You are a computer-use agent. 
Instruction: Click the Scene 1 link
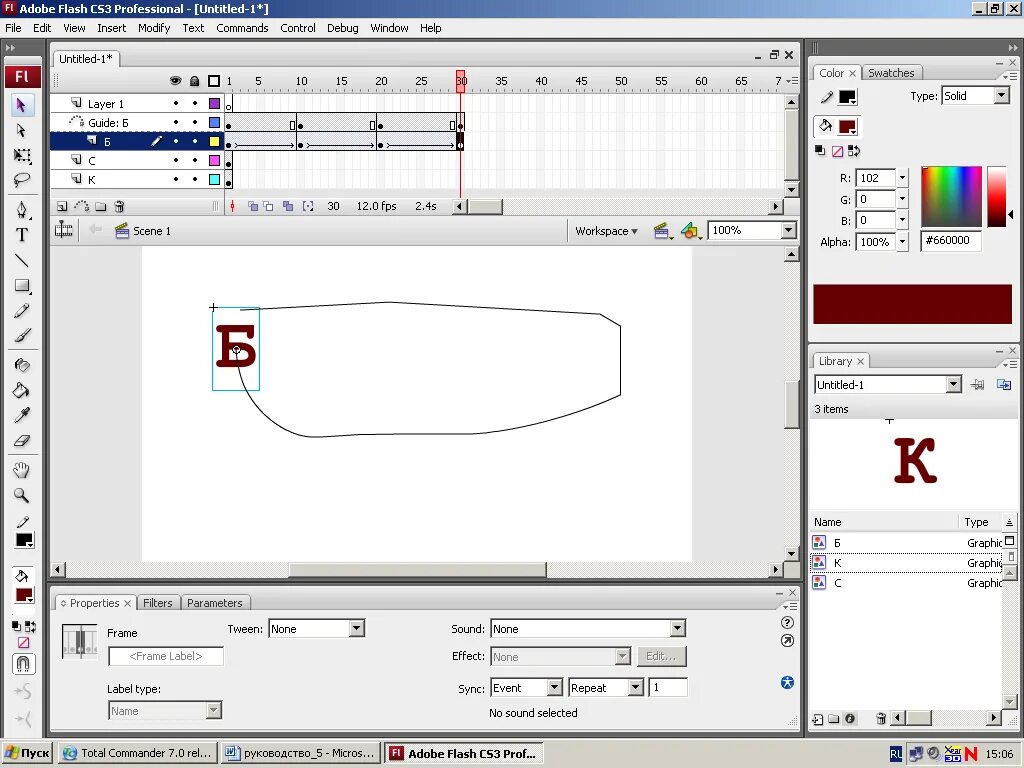[x=152, y=231]
